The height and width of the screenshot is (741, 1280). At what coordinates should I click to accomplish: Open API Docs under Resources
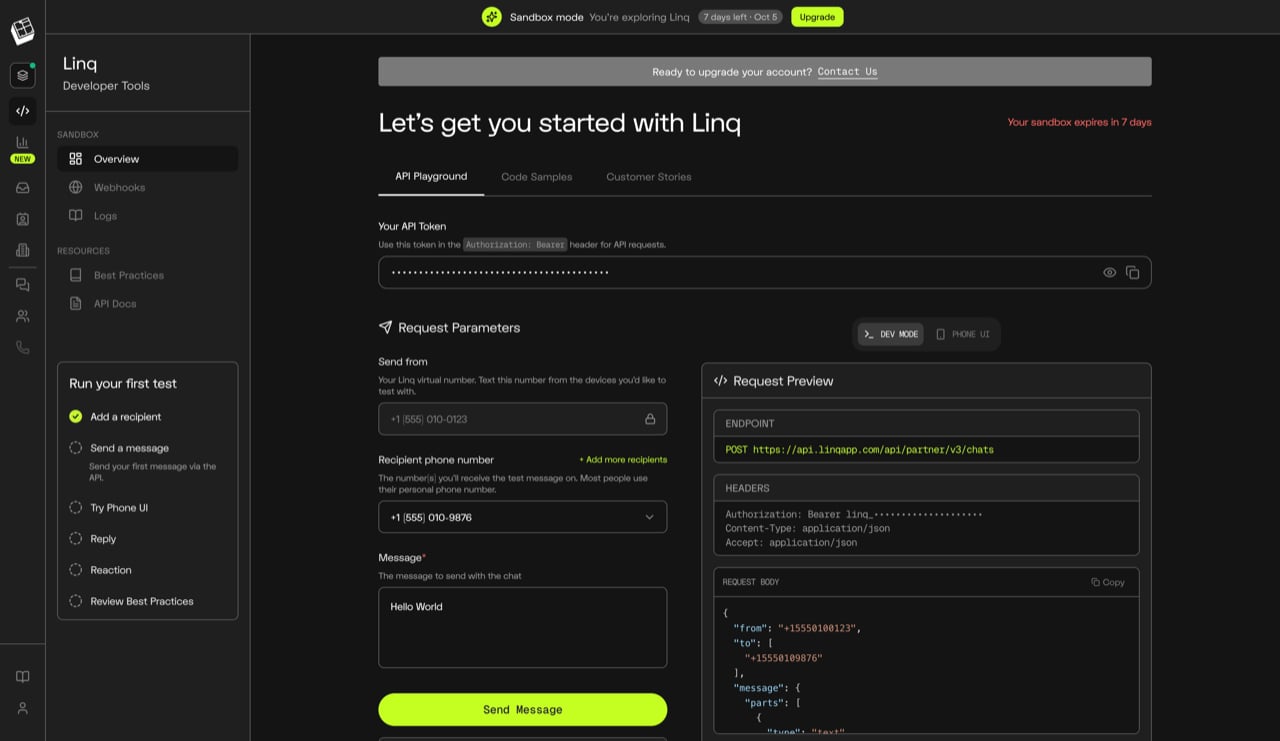coord(148,304)
